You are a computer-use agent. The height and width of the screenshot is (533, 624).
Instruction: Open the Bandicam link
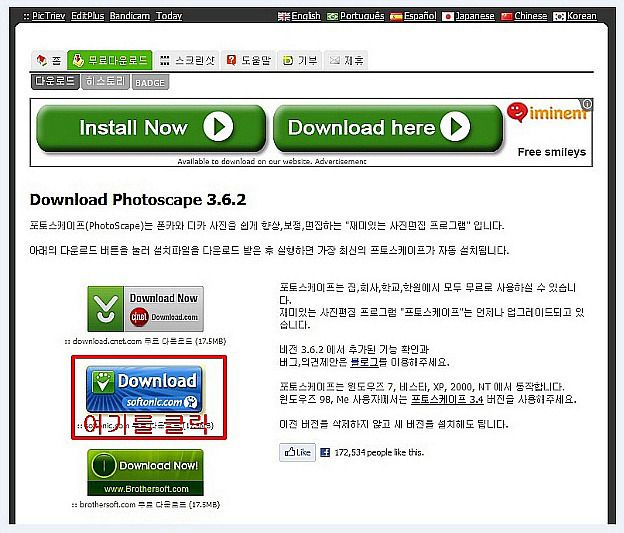pyautogui.click(x=130, y=16)
